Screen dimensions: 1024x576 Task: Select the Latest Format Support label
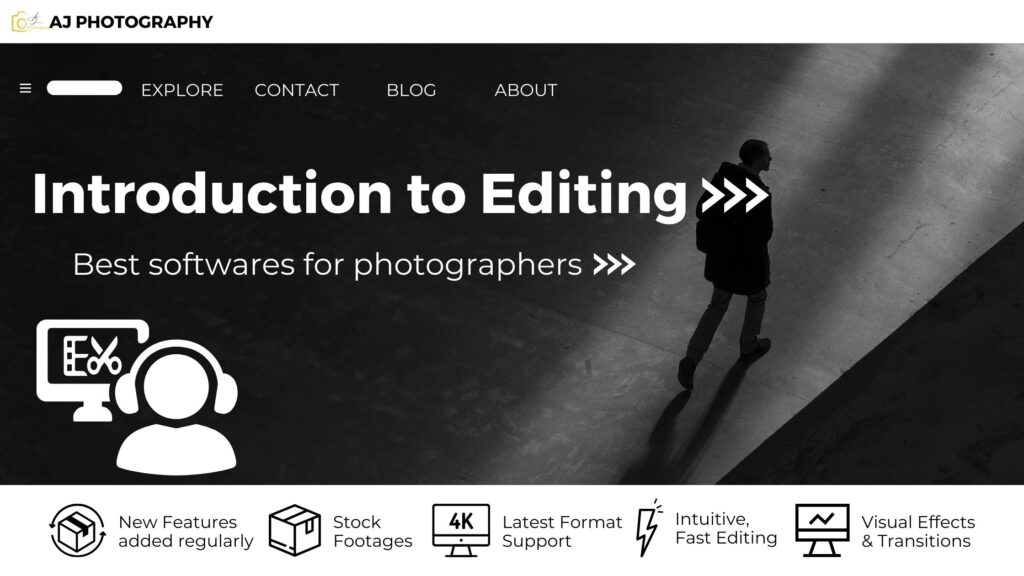[x=562, y=532]
